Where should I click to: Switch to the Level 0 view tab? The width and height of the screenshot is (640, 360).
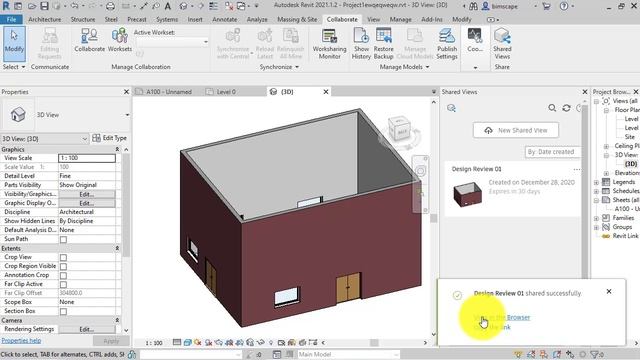[x=226, y=92]
